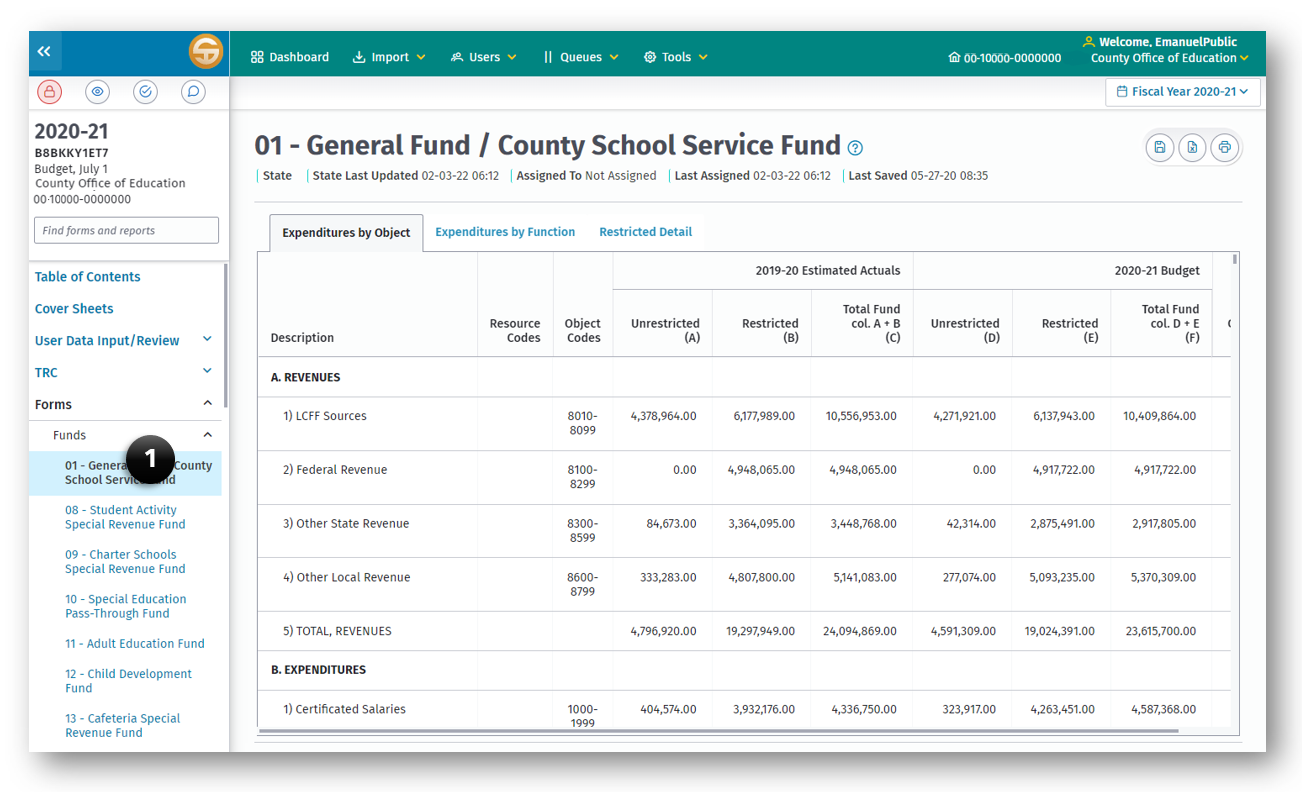
Task: Switch to the Expenditures by Function tab
Action: pos(505,231)
